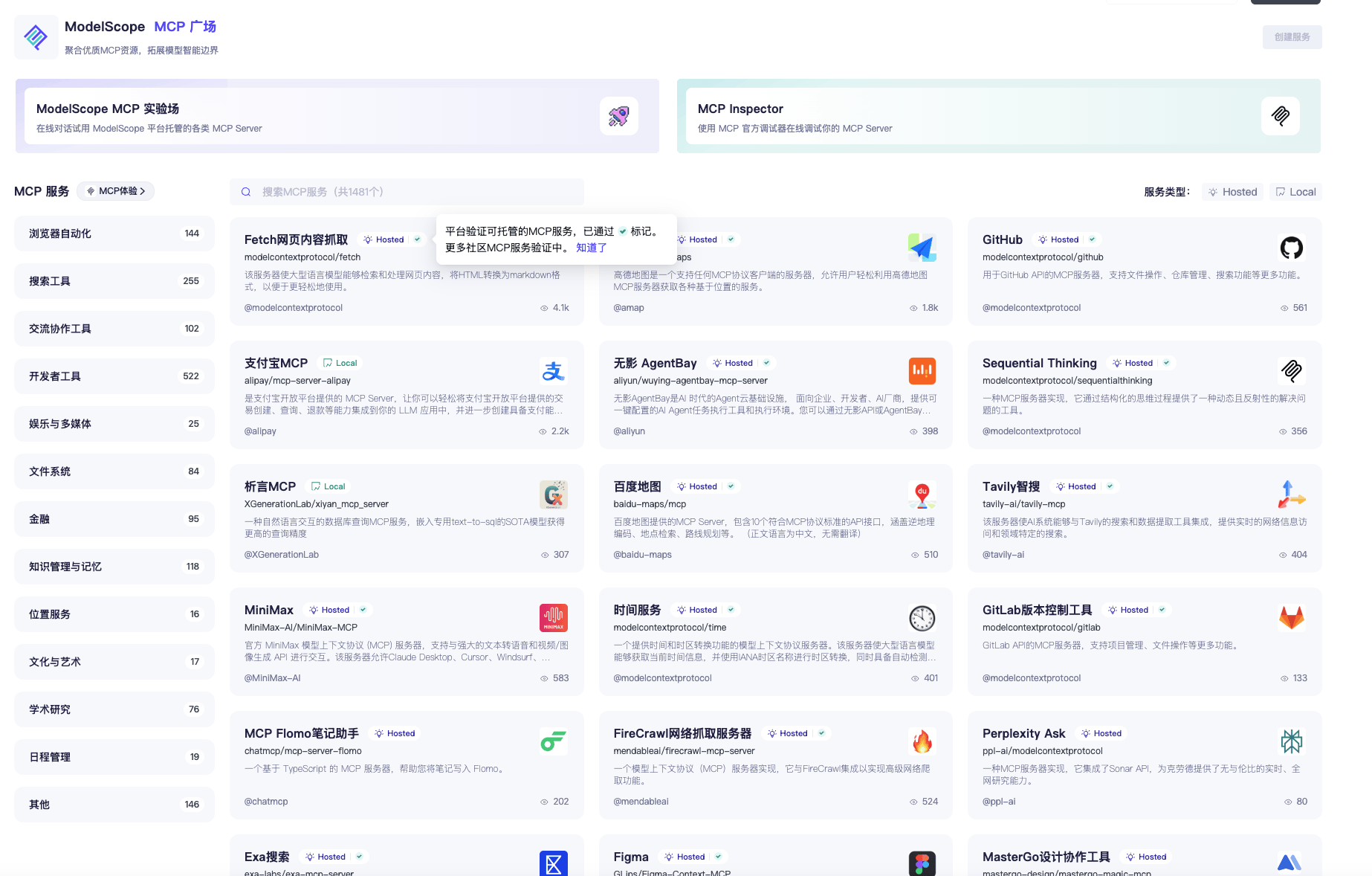Open the Sequential Thinking service card title
The width and height of the screenshot is (1372, 876).
tap(1039, 363)
